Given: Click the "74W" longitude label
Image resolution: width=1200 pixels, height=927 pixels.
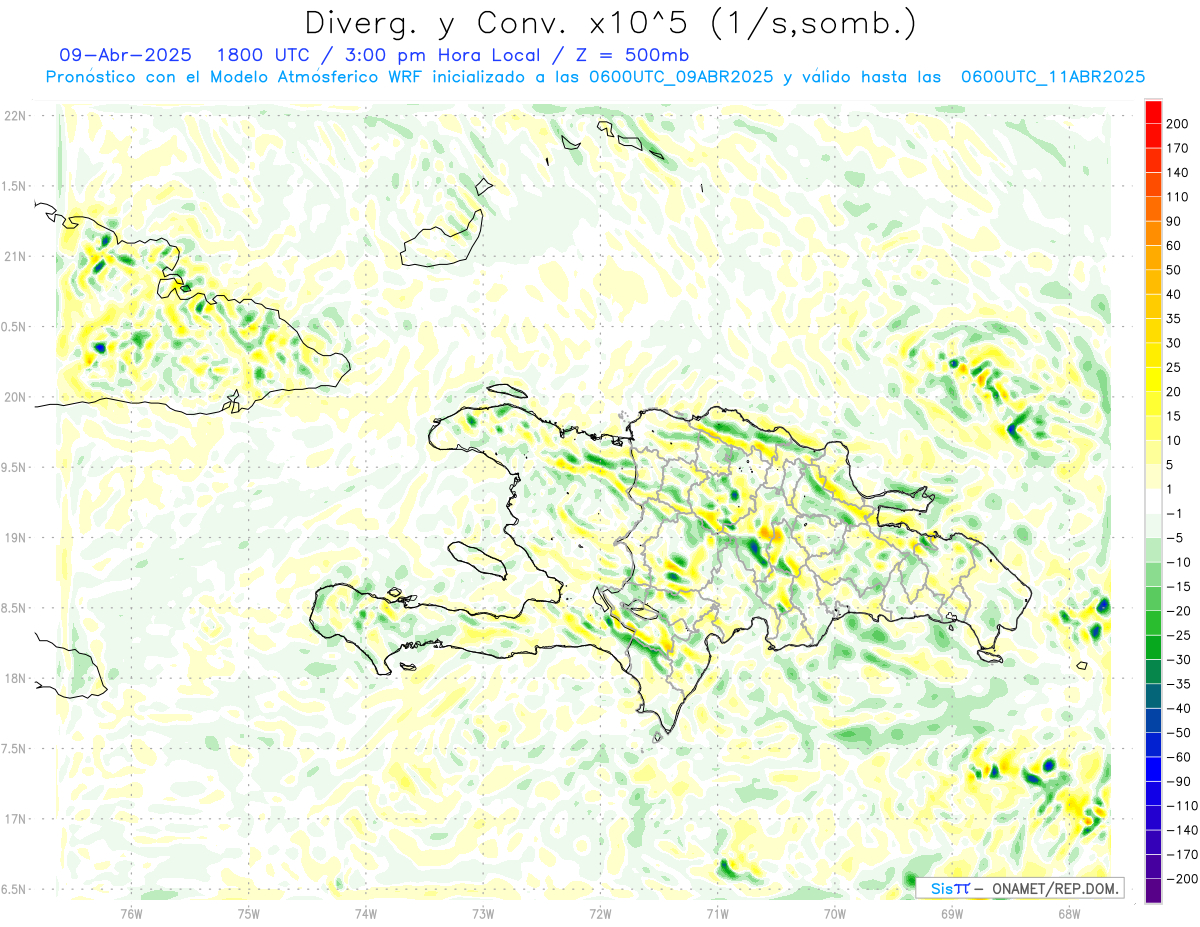Looking at the screenshot, I should (x=366, y=912).
